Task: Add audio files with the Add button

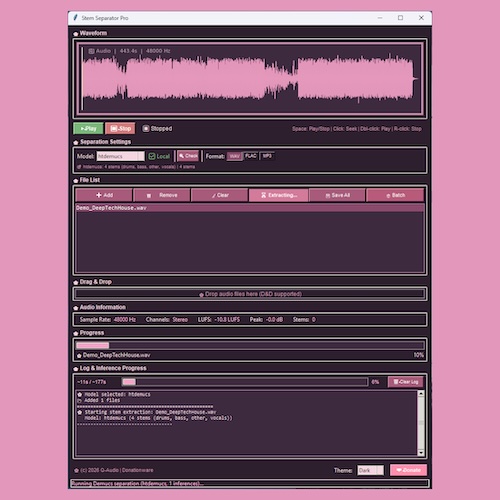Action: (104, 195)
